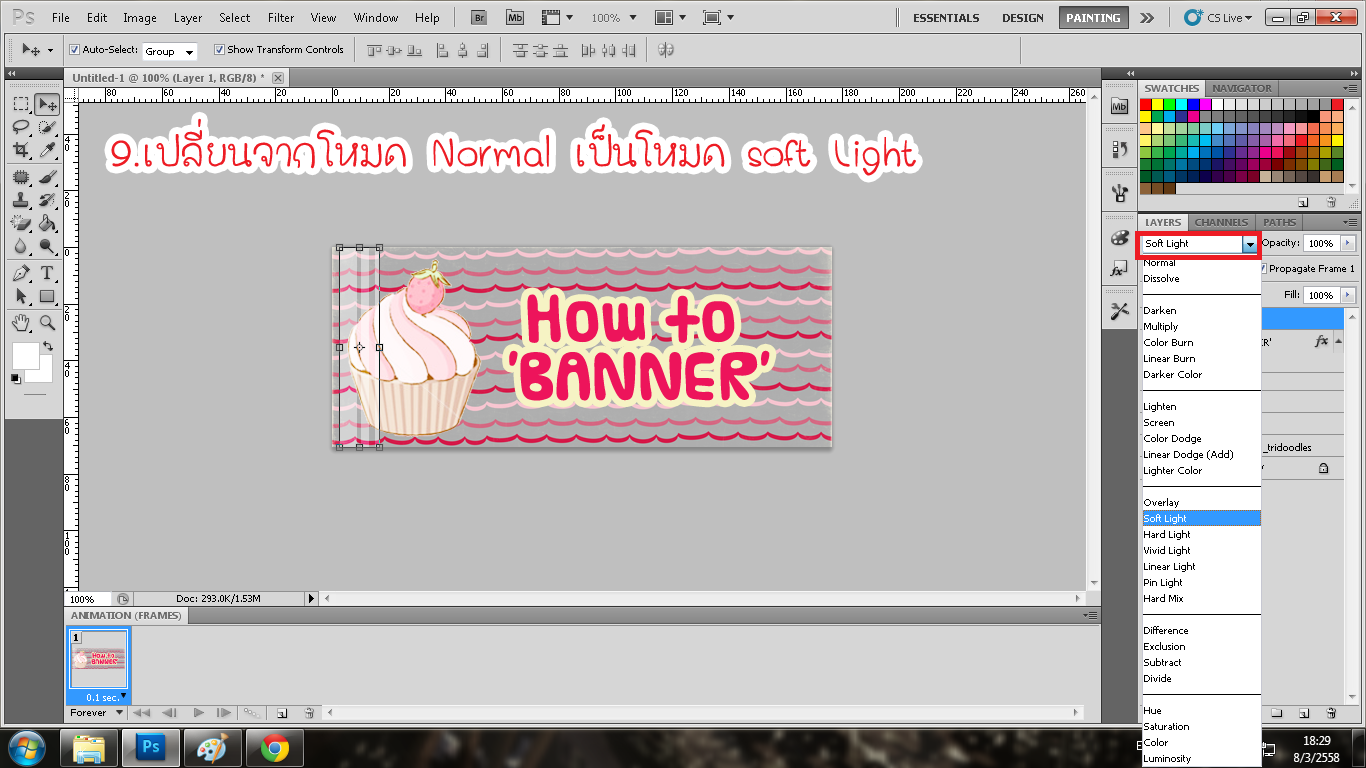Open Google Chrome from the taskbar
Image resolution: width=1366 pixels, height=768 pixels.
[x=275, y=747]
